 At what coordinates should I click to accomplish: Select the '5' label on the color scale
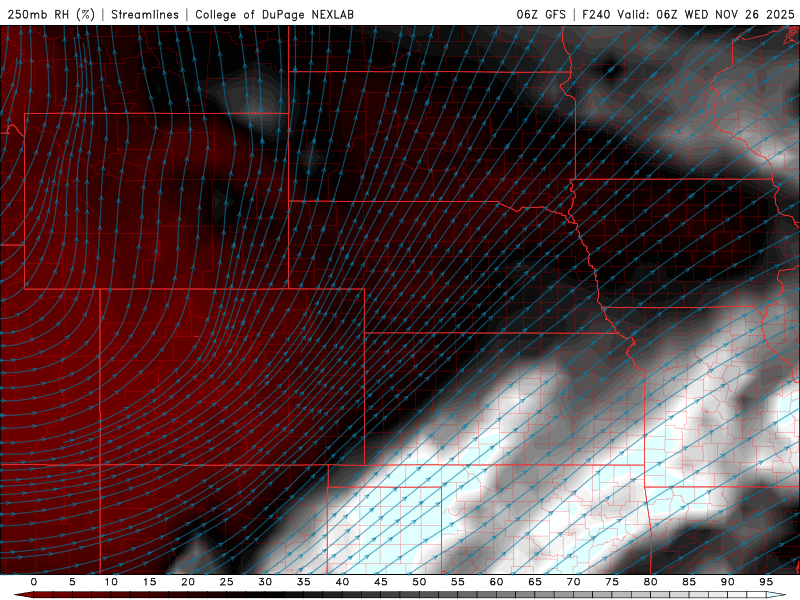point(72,582)
